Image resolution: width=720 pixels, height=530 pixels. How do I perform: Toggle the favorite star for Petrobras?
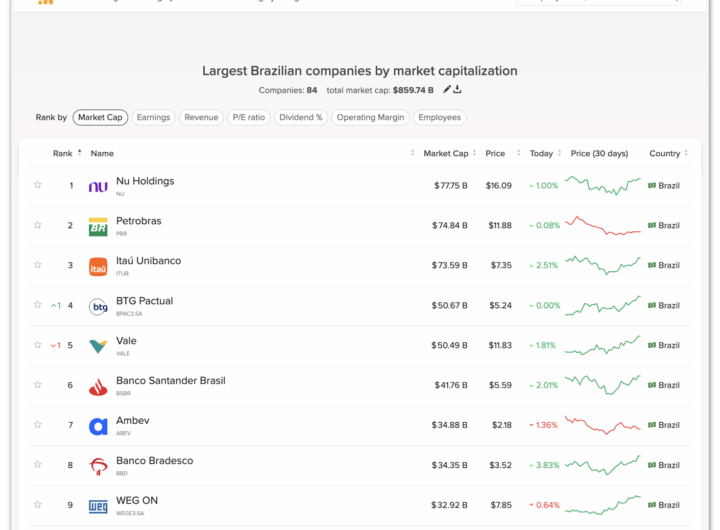coord(38,225)
